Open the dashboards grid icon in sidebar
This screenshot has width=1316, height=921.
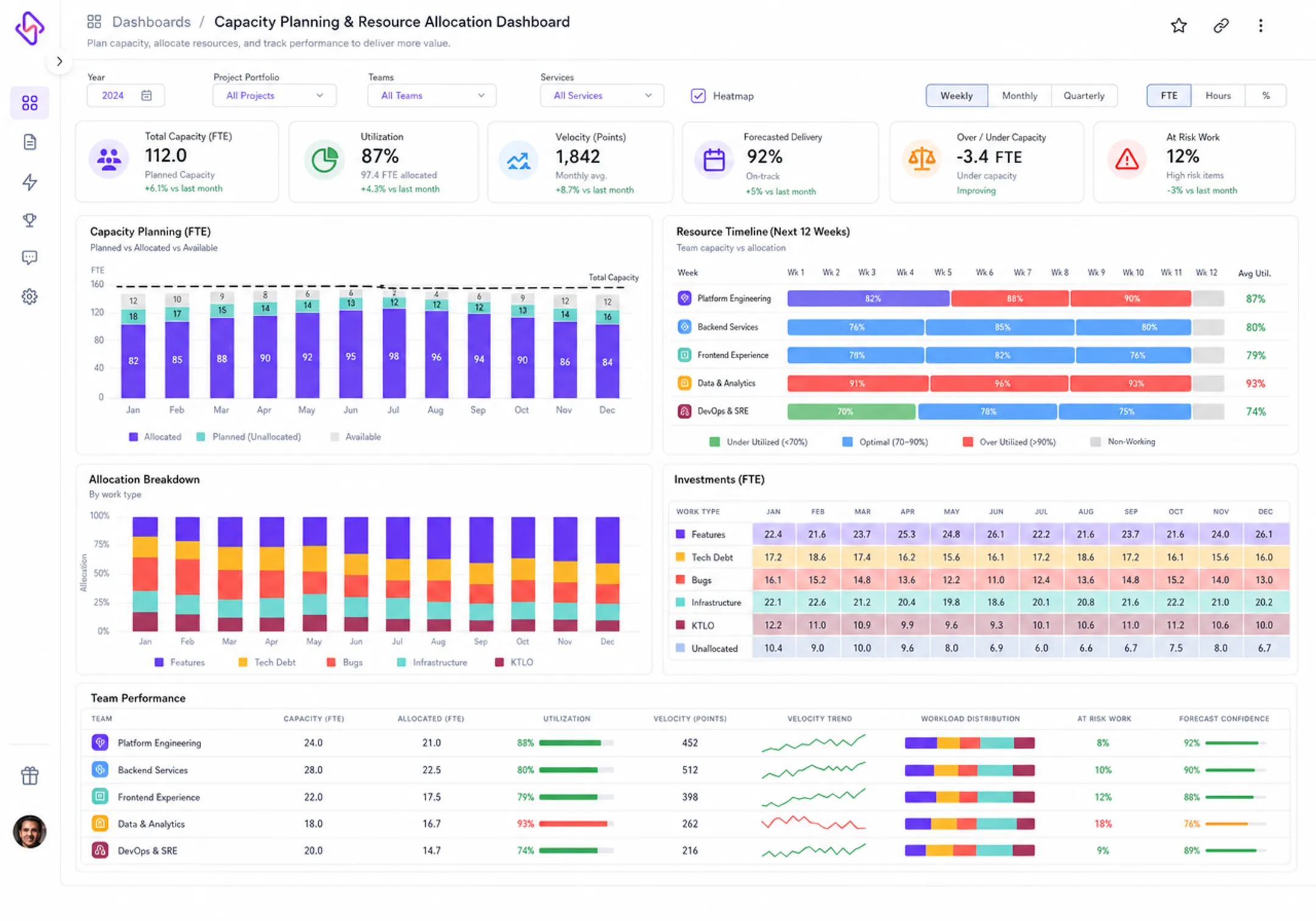tap(30, 103)
